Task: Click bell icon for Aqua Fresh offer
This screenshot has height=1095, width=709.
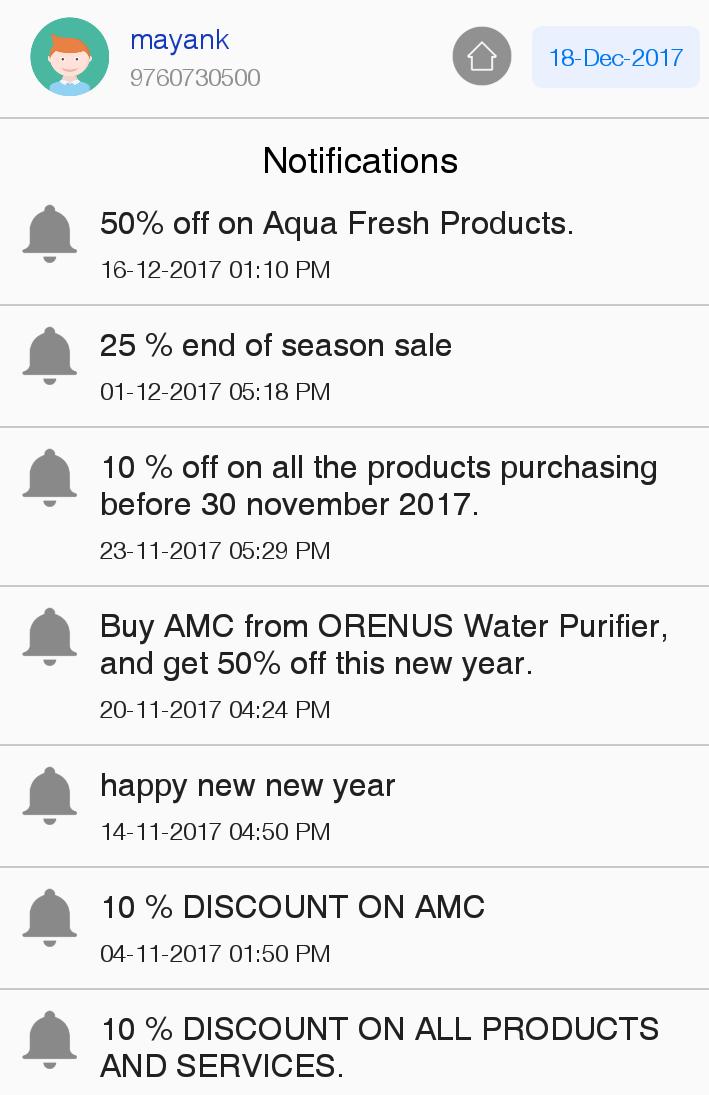Action: click(x=50, y=234)
